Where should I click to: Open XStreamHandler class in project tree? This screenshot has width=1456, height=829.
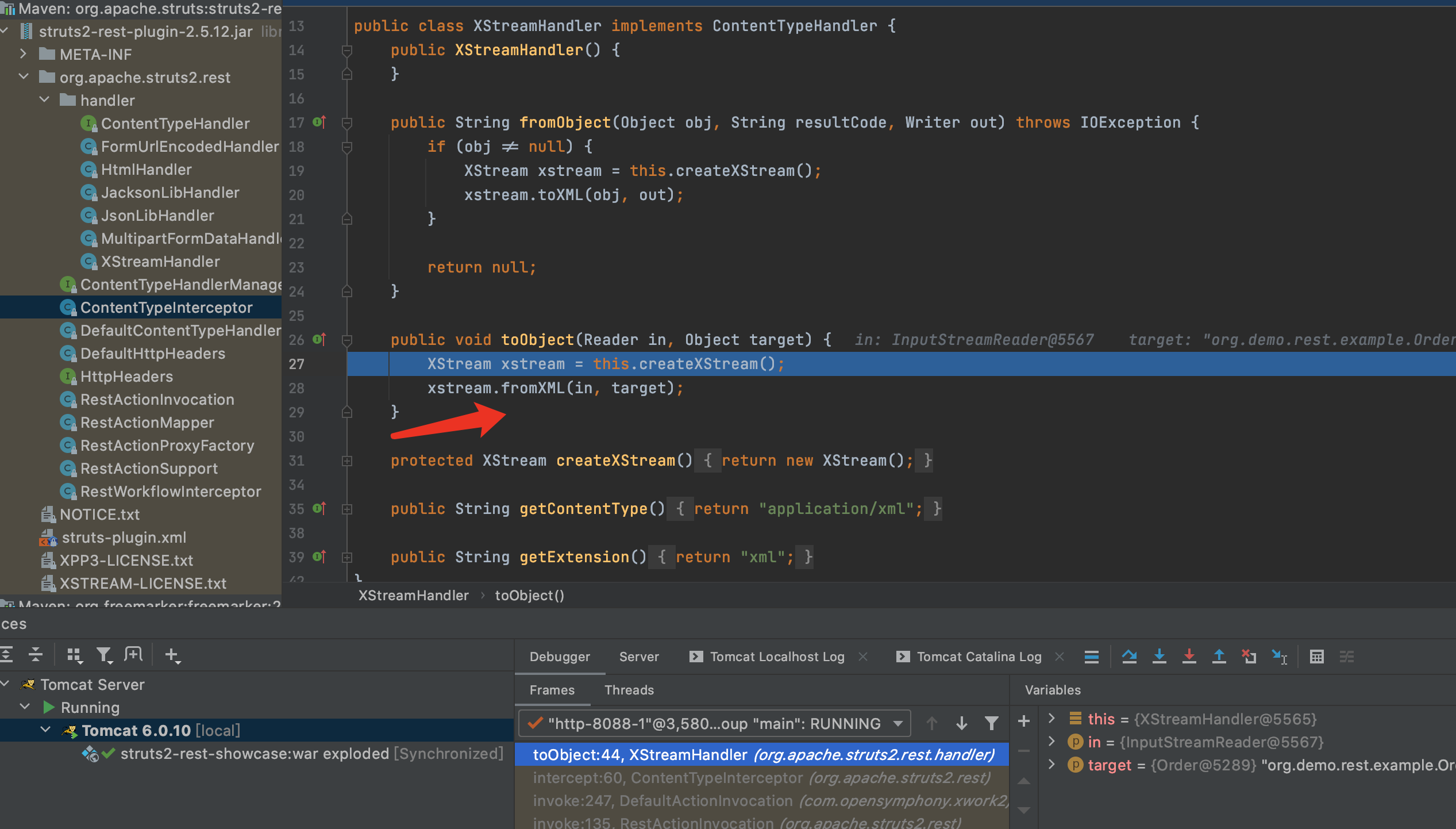point(160,262)
